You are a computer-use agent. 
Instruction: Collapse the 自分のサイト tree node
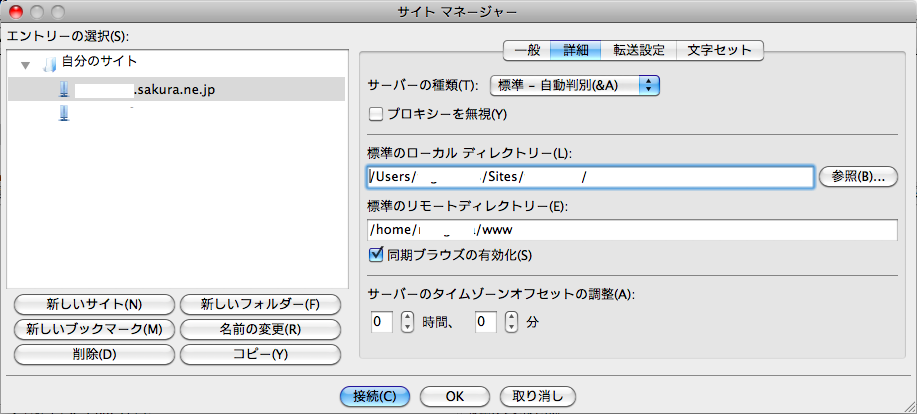(x=26, y=65)
